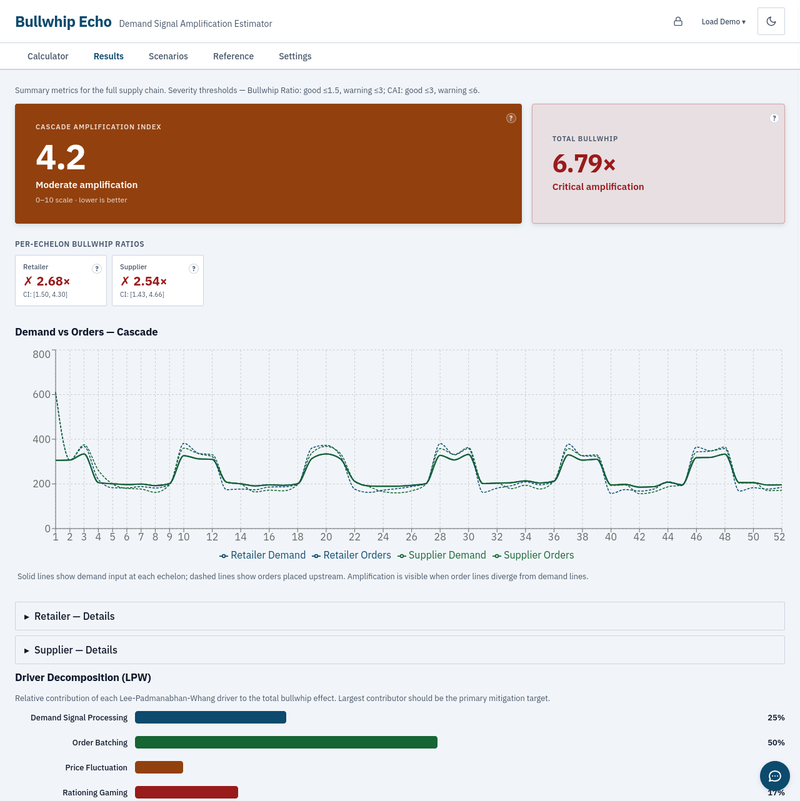Click the 4.2 Cascade Amplification Index value
The height and width of the screenshot is (801, 800).
tap(60, 157)
